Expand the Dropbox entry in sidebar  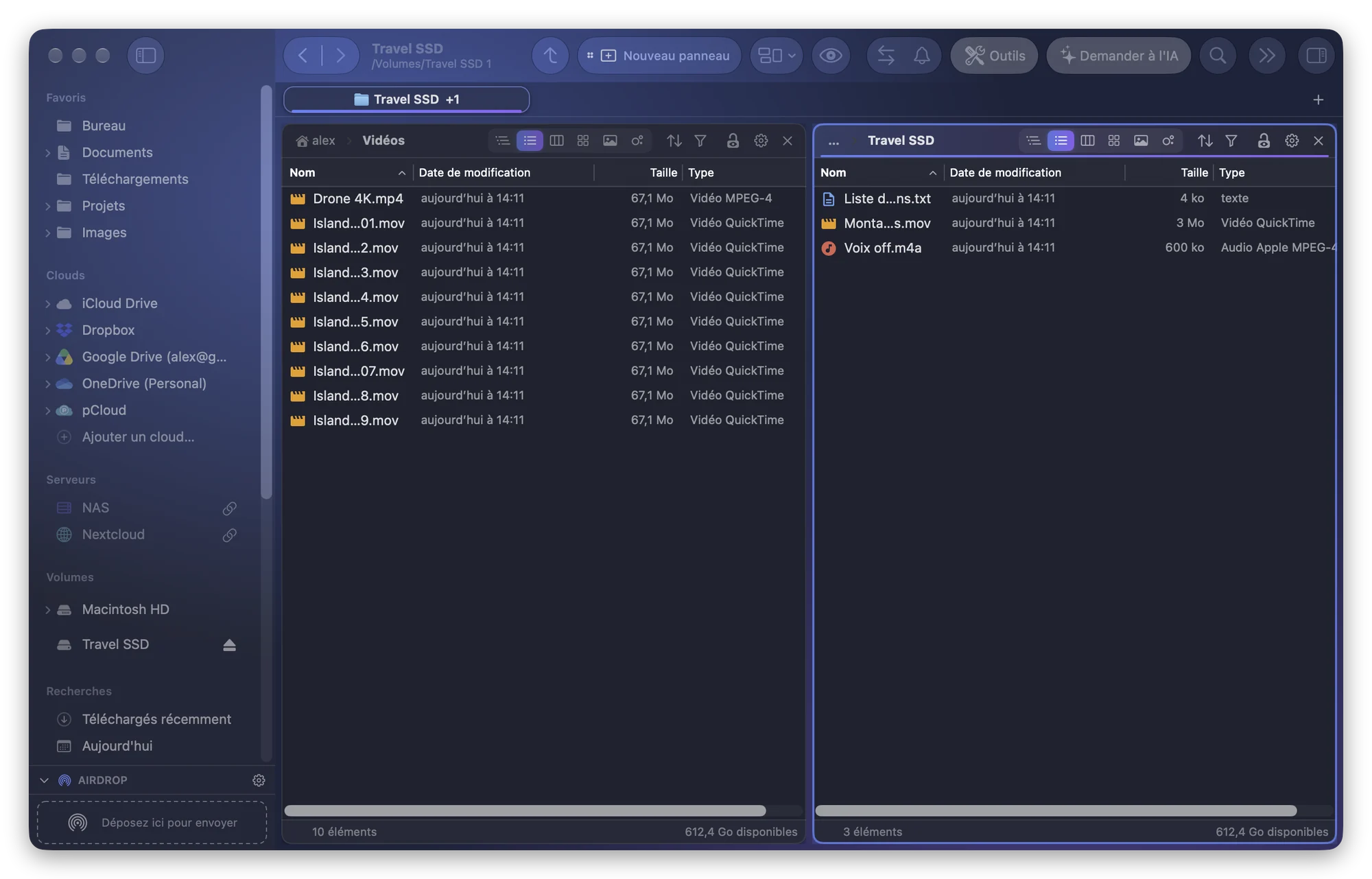(x=48, y=330)
